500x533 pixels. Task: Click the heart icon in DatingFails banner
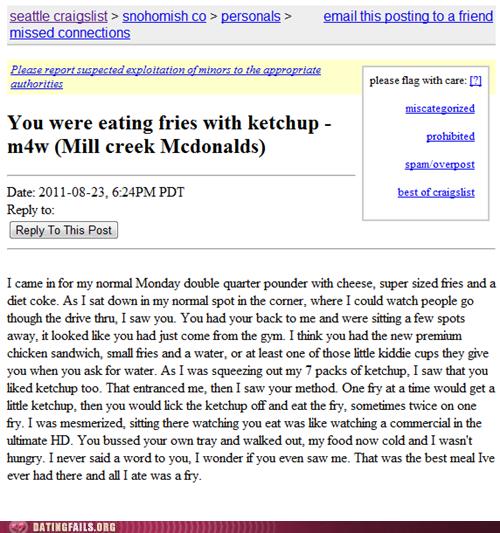point(18,527)
